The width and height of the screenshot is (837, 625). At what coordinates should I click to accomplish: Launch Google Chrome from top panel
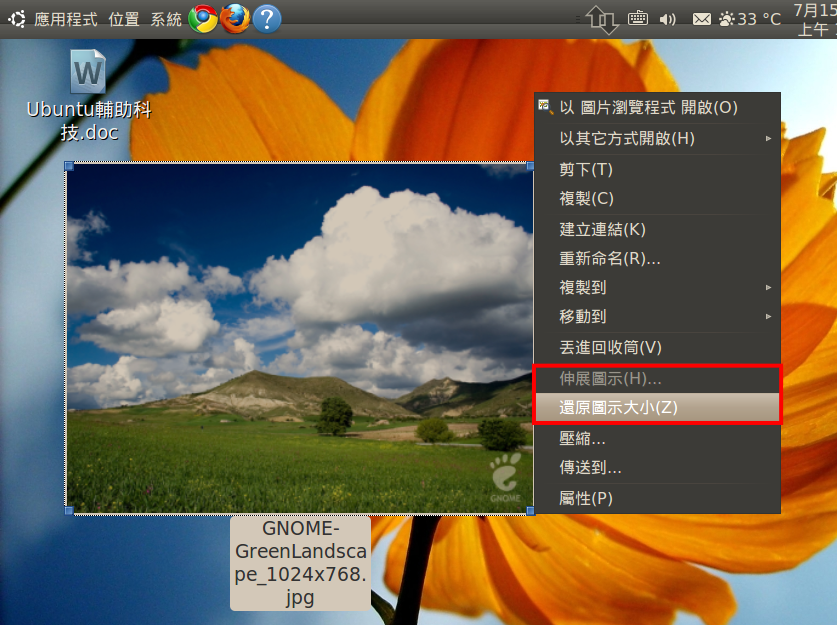203,19
